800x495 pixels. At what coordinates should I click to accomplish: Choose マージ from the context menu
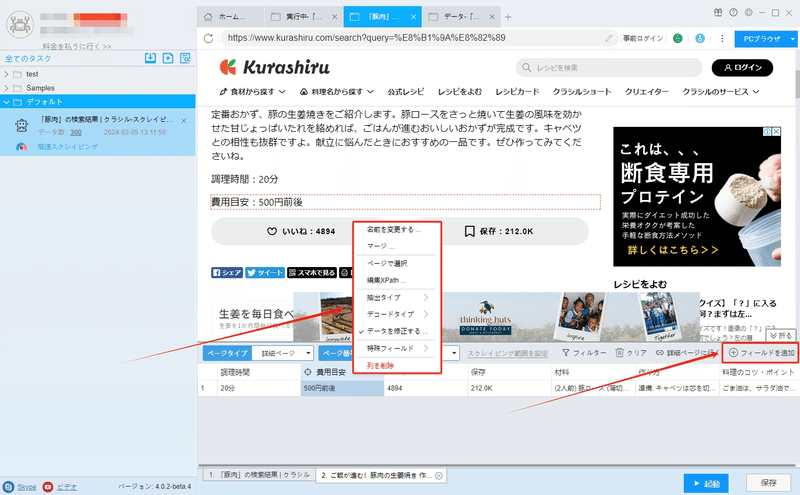point(381,246)
